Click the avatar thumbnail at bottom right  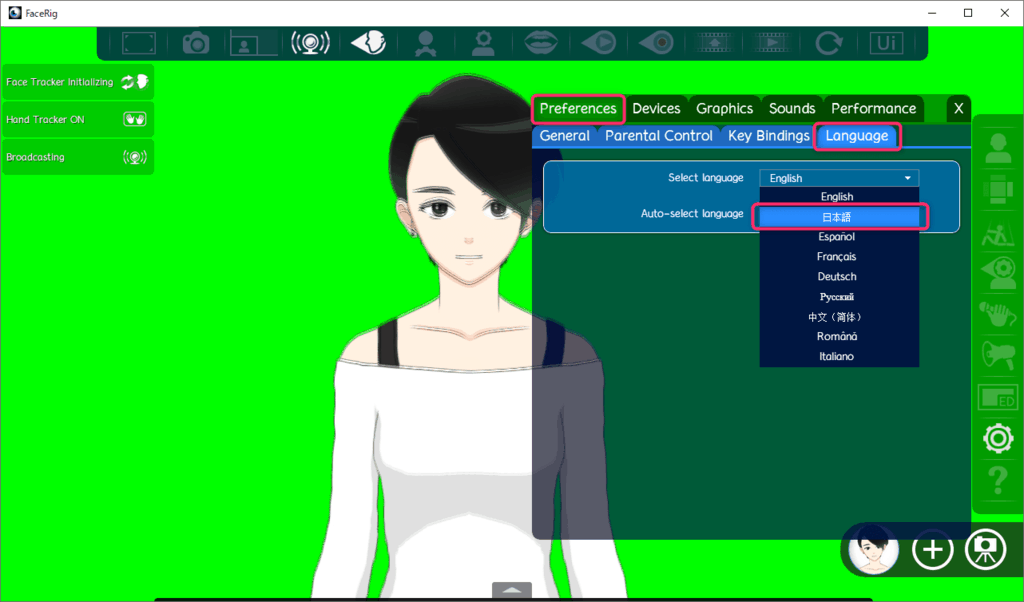[x=873, y=550]
